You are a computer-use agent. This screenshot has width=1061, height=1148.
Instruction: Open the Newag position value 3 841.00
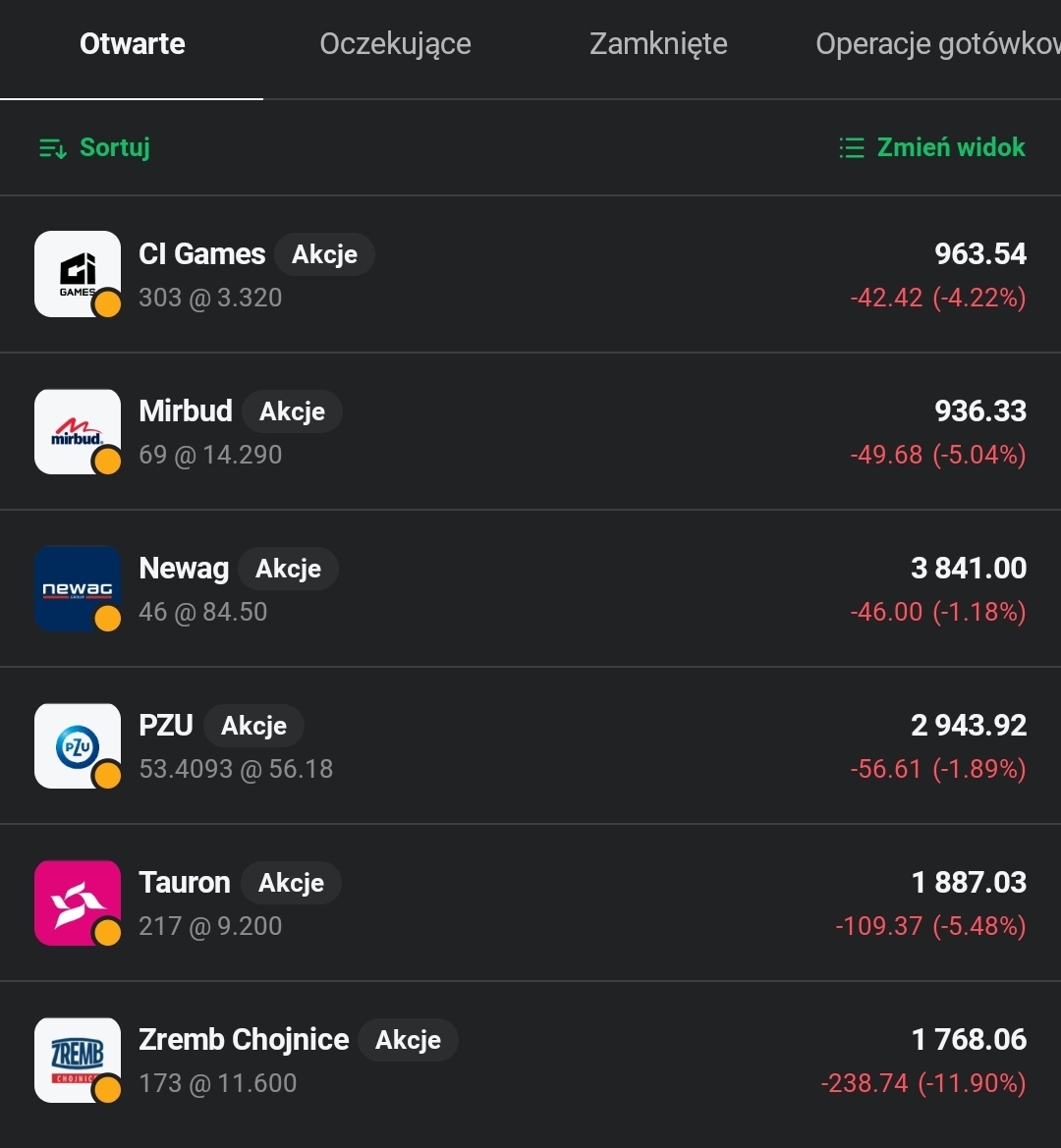[x=969, y=569]
